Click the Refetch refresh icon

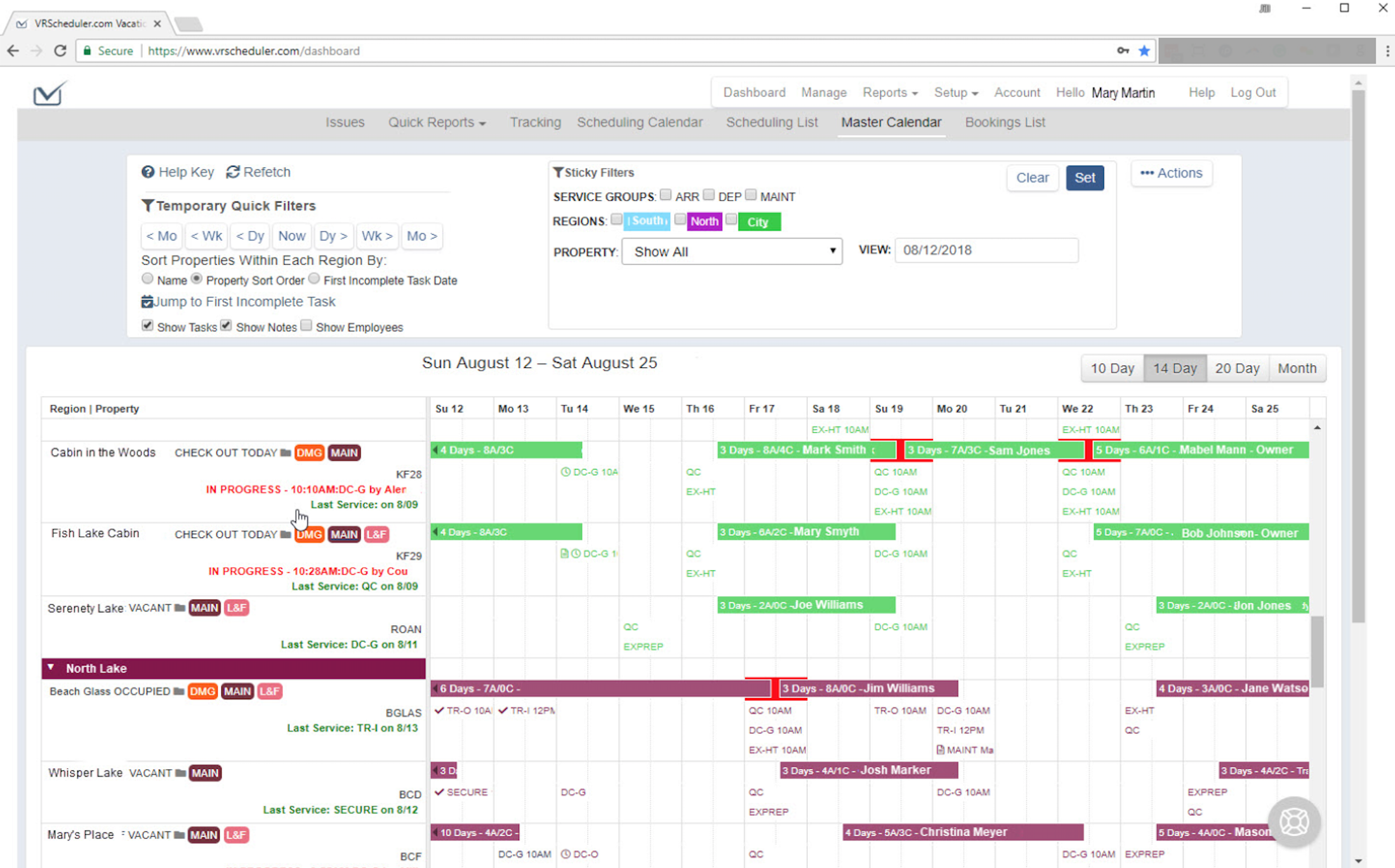click(233, 172)
